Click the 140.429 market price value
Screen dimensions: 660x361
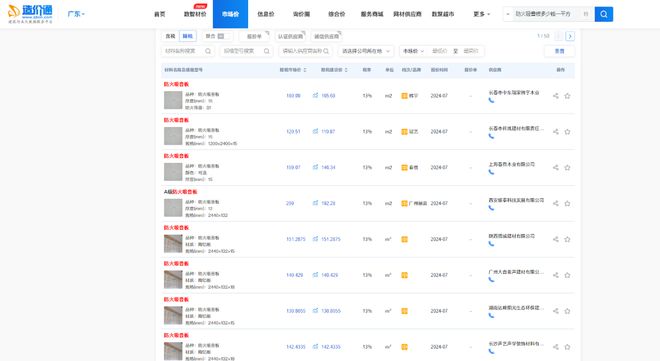pyautogui.click(x=295, y=275)
